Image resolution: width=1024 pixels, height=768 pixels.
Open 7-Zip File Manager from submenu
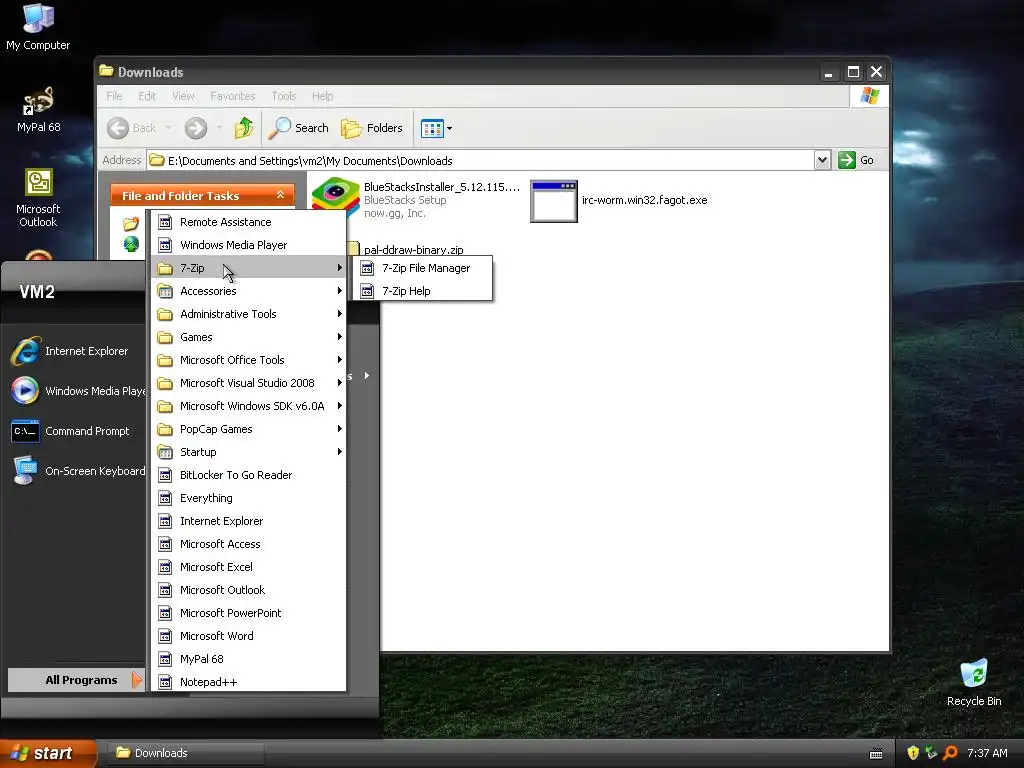423,268
